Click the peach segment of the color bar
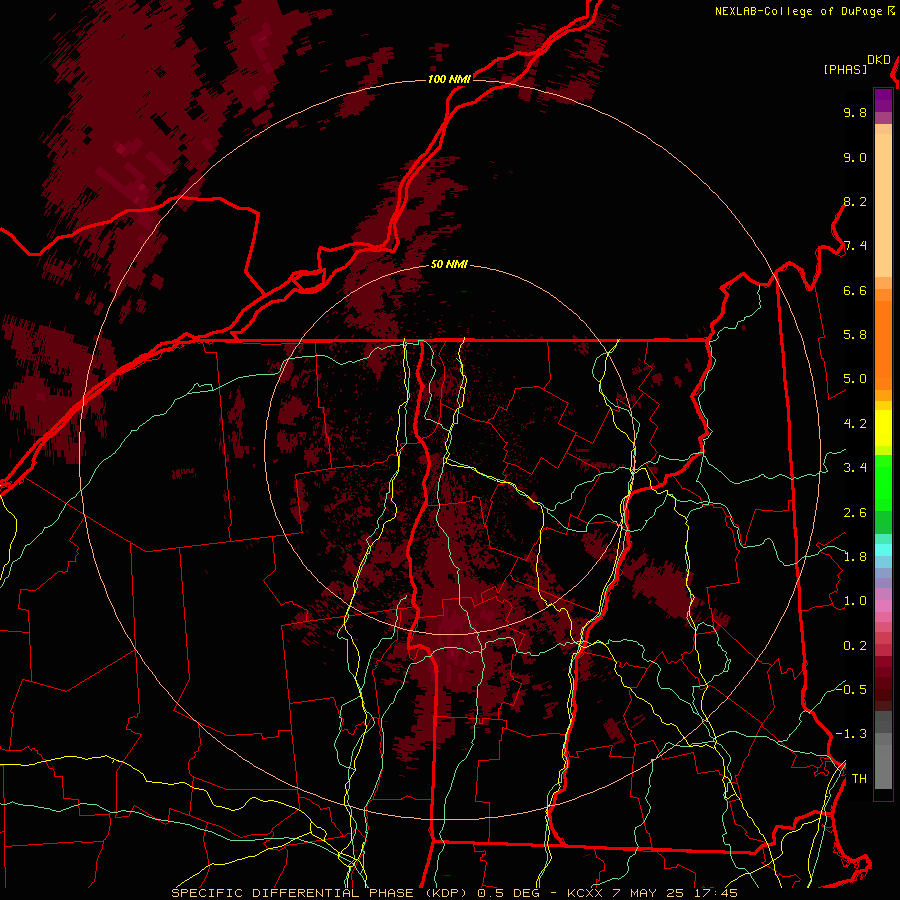900x900 pixels. pyautogui.click(x=883, y=205)
